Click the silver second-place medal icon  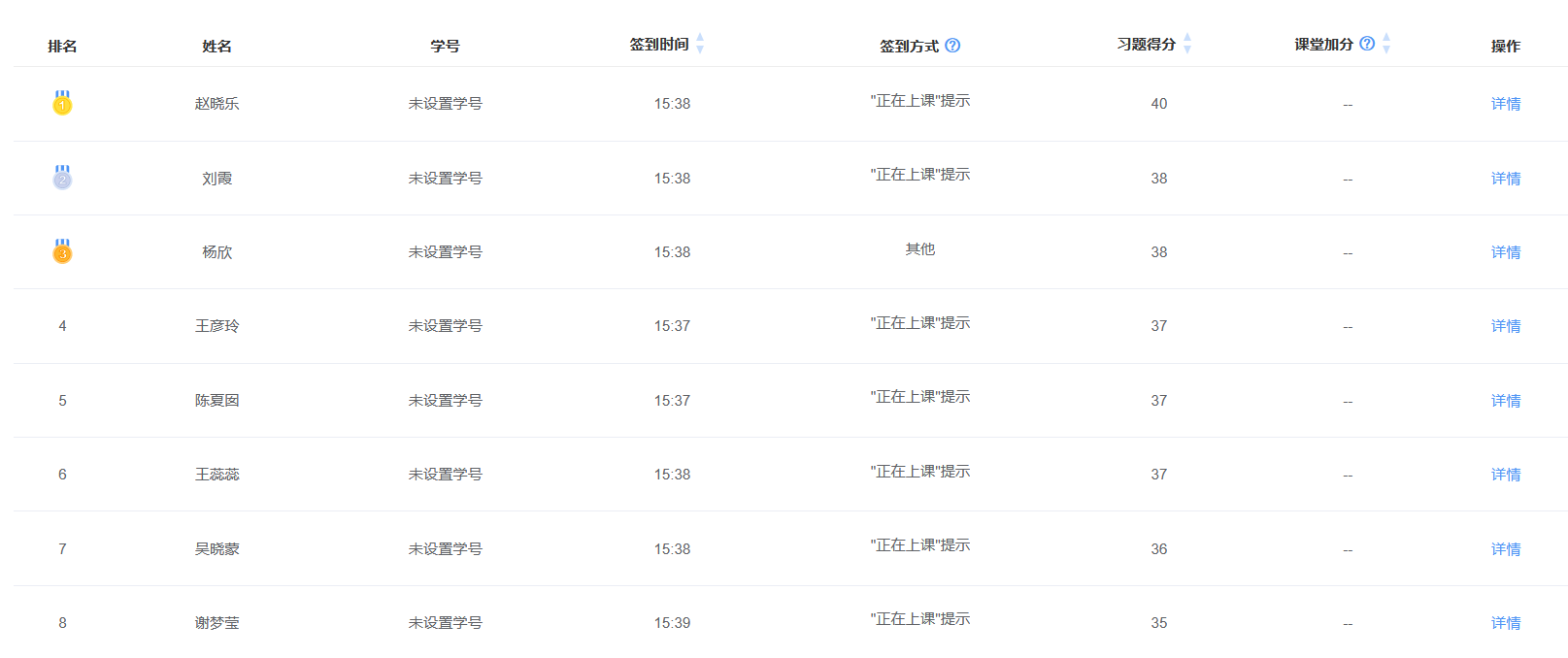62,178
